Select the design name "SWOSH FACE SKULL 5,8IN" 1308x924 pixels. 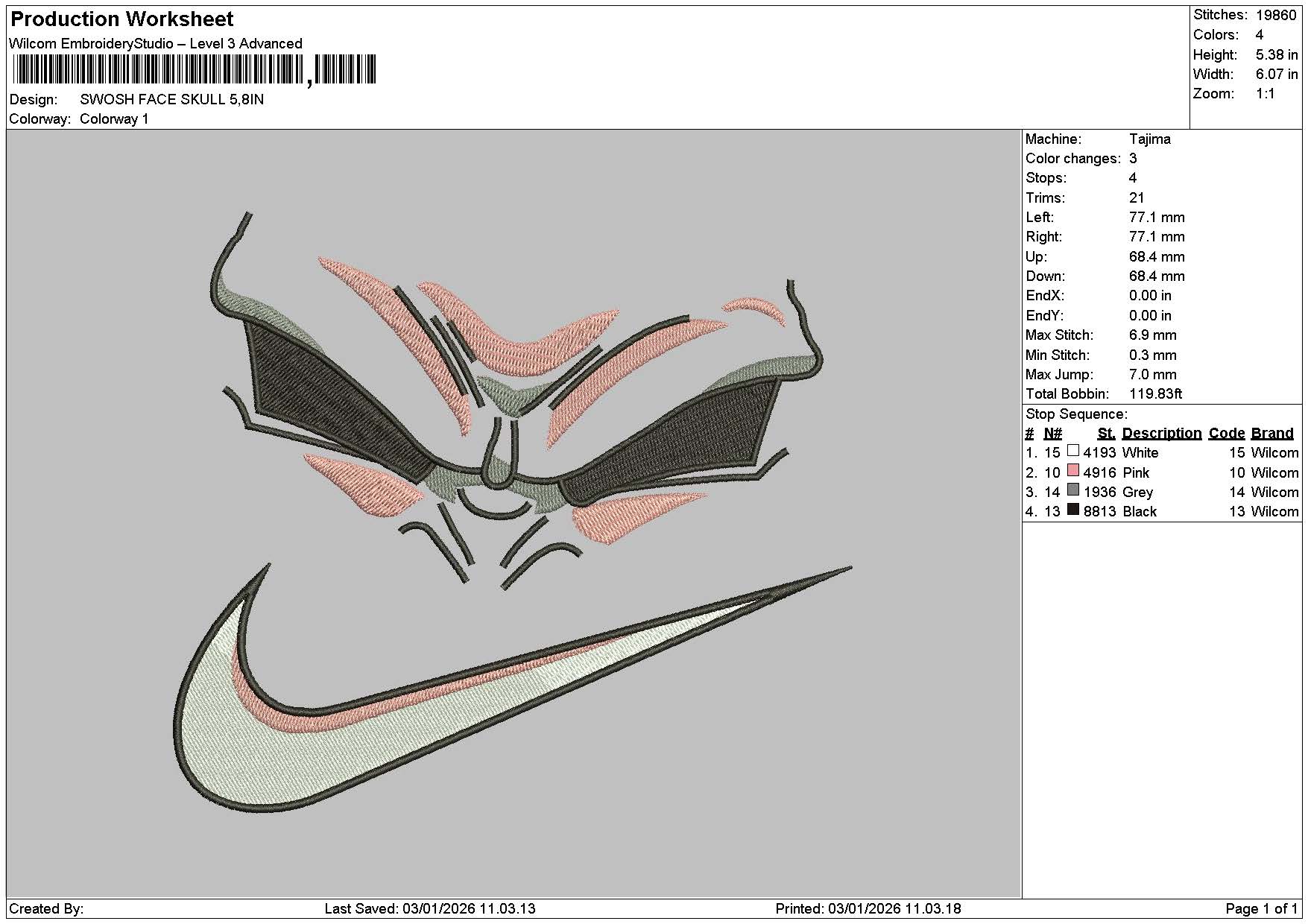click(x=171, y=99)
